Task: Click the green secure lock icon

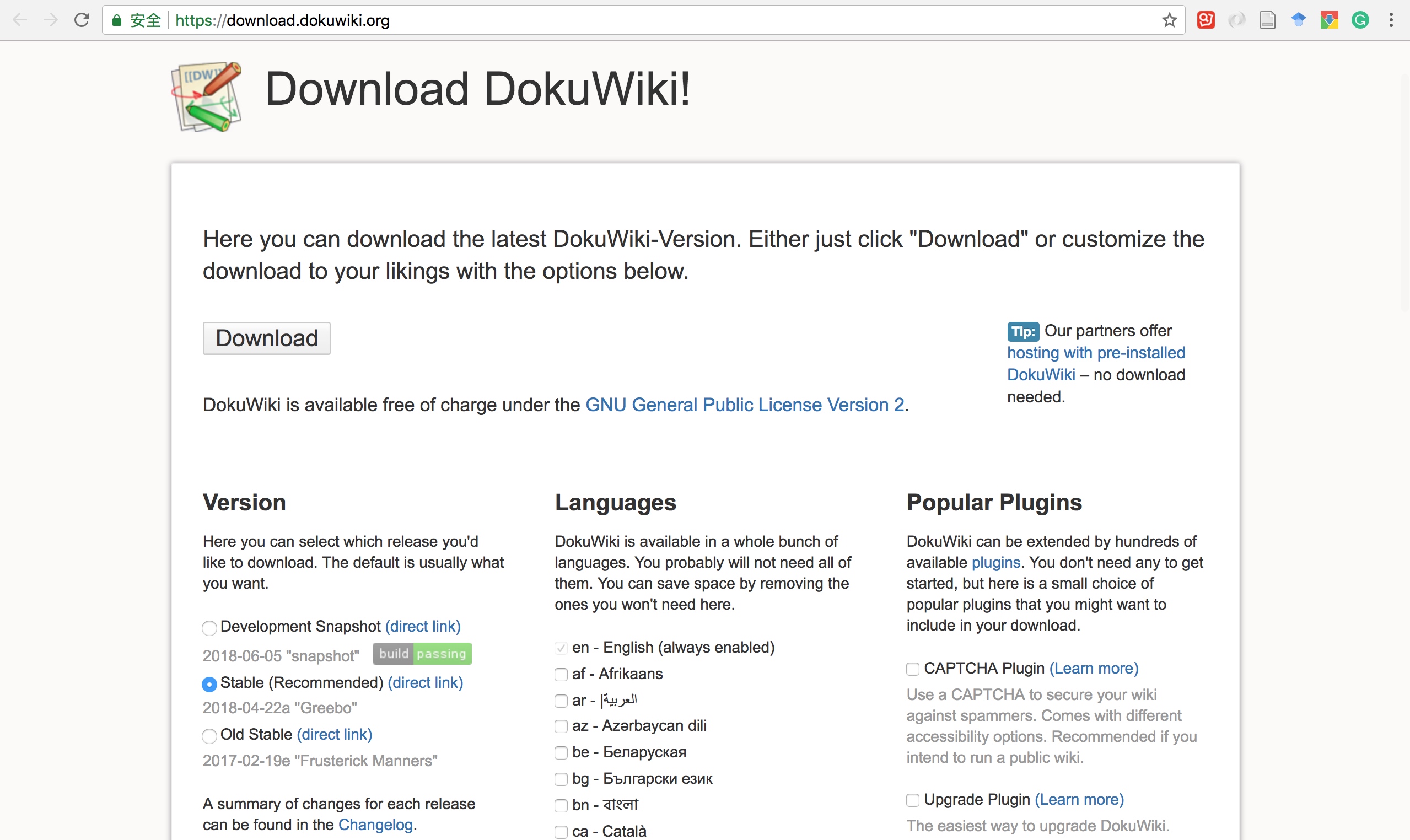Action: pos(117,21)
